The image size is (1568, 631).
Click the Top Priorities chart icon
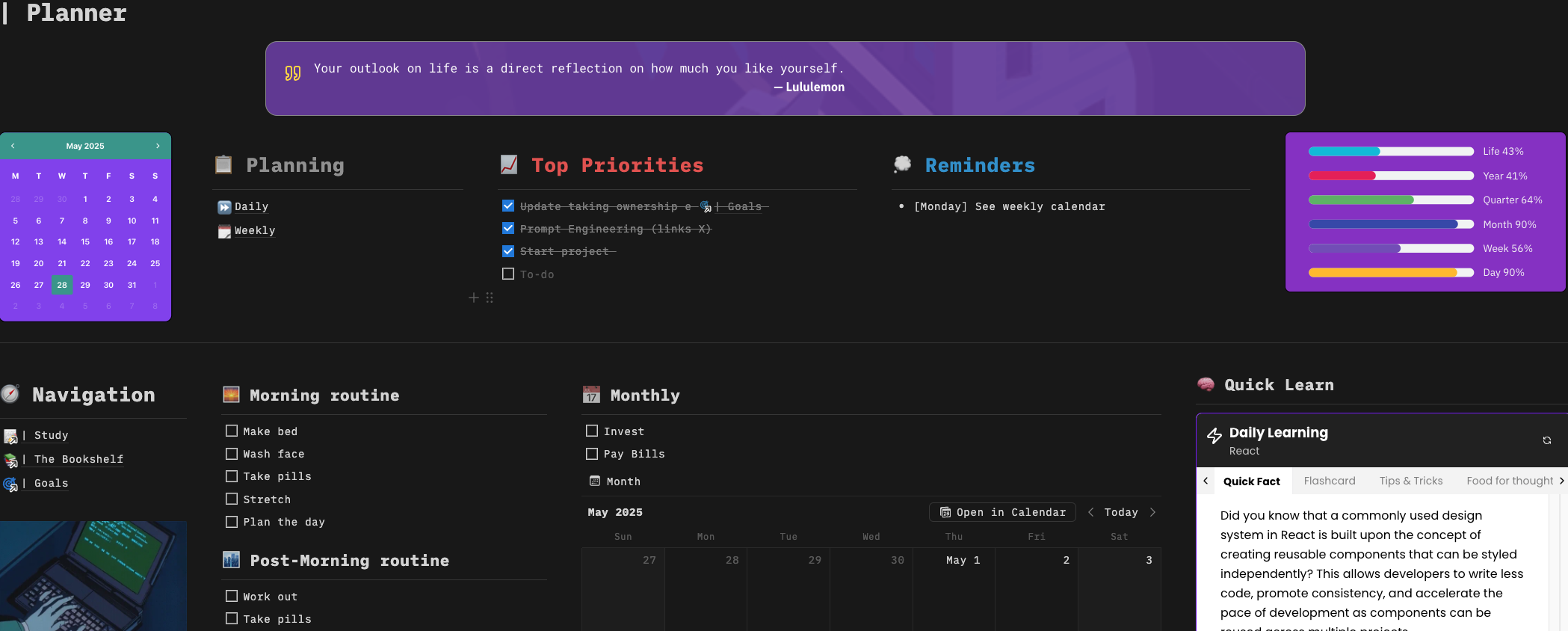[x=509, y=164]
